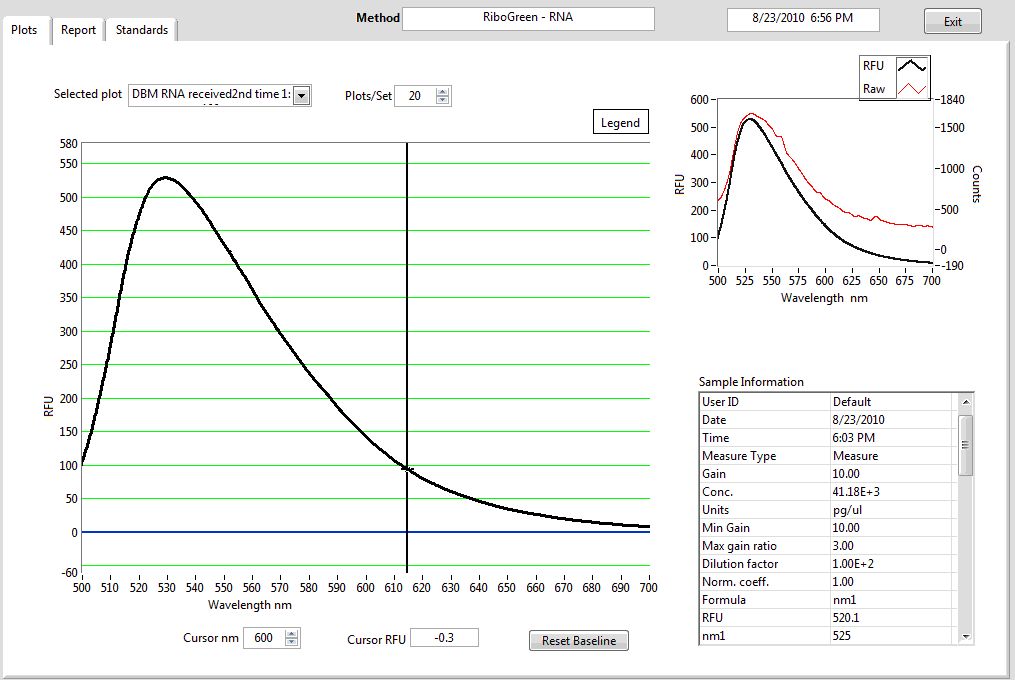This screenshot has height=680, width=1015.
Task: Open the Report tab
Action: [78, 30]
